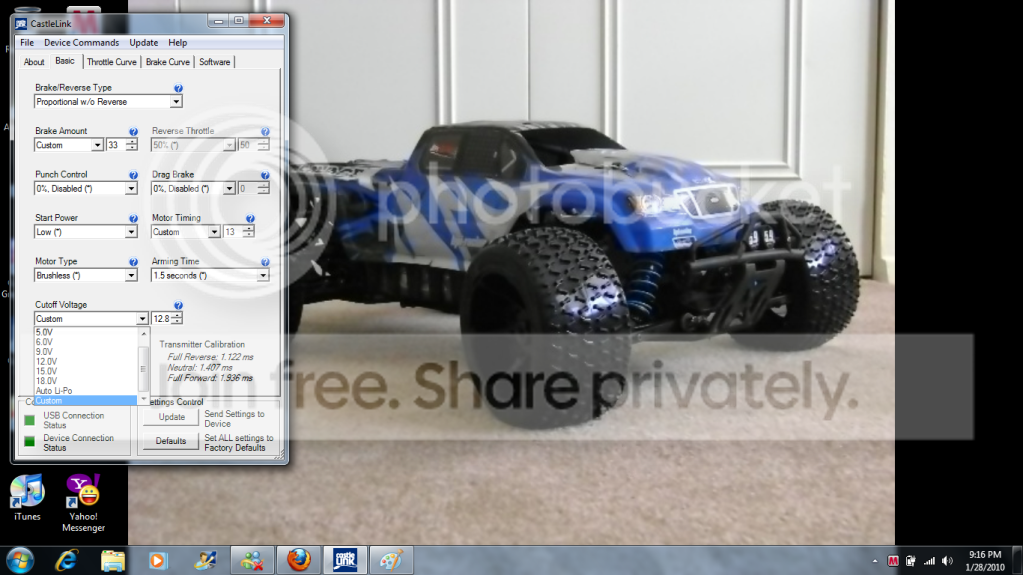This screenshot has height=575, width=1023.
Task: Expand the Punch Control dropdown
Action: point(130,189)
